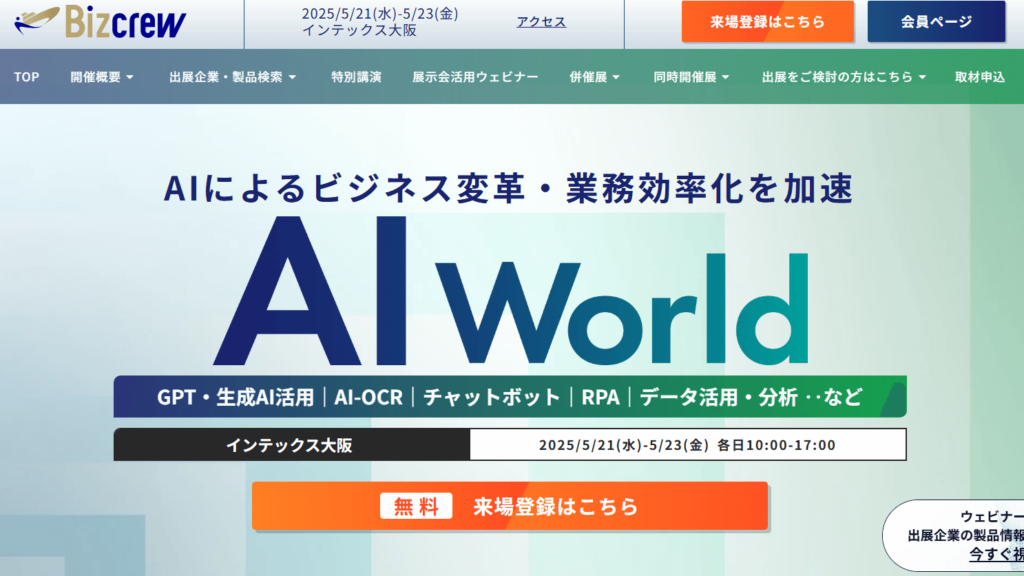Open 展示会活用ウェビナー in navigation
Viewport: 1024px width, 576px height.
click(475, 77)
